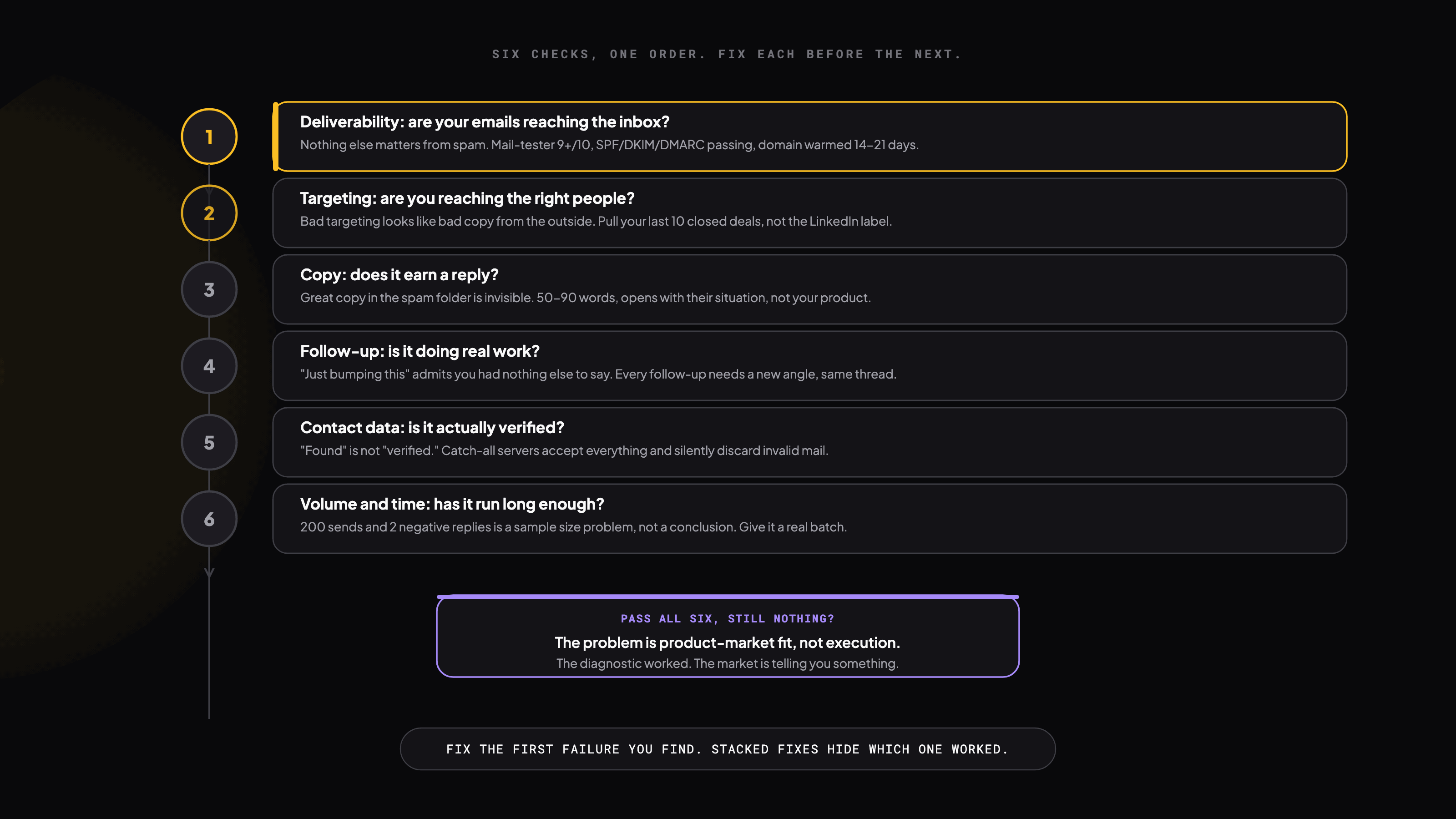Click the yellow accent bar on Deliverability card
Screen dimensions: 1456x819
(276, 136)
